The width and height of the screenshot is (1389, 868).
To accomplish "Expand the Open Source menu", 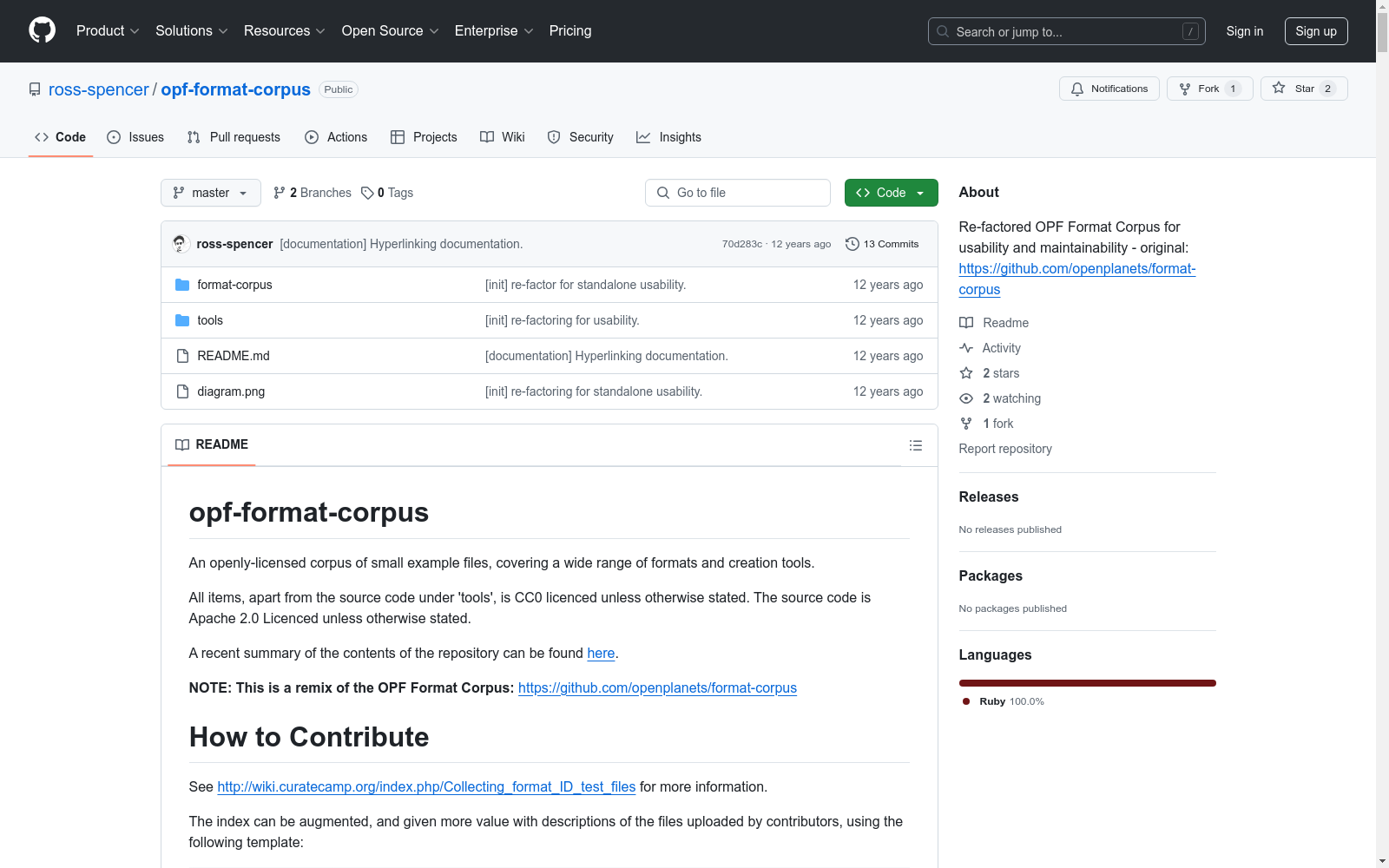I will tap(391, 31).
